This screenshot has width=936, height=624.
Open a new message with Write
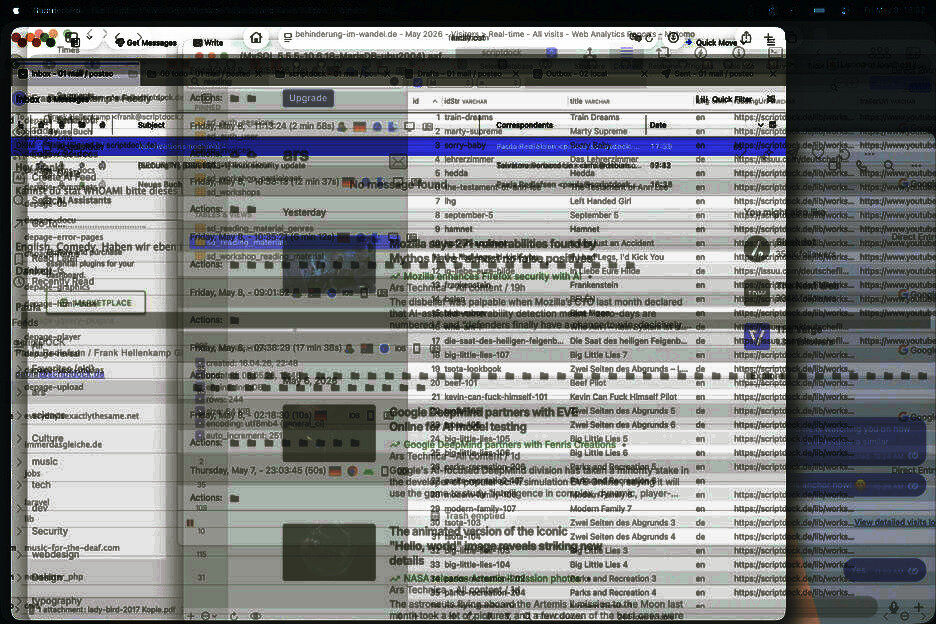208,42
